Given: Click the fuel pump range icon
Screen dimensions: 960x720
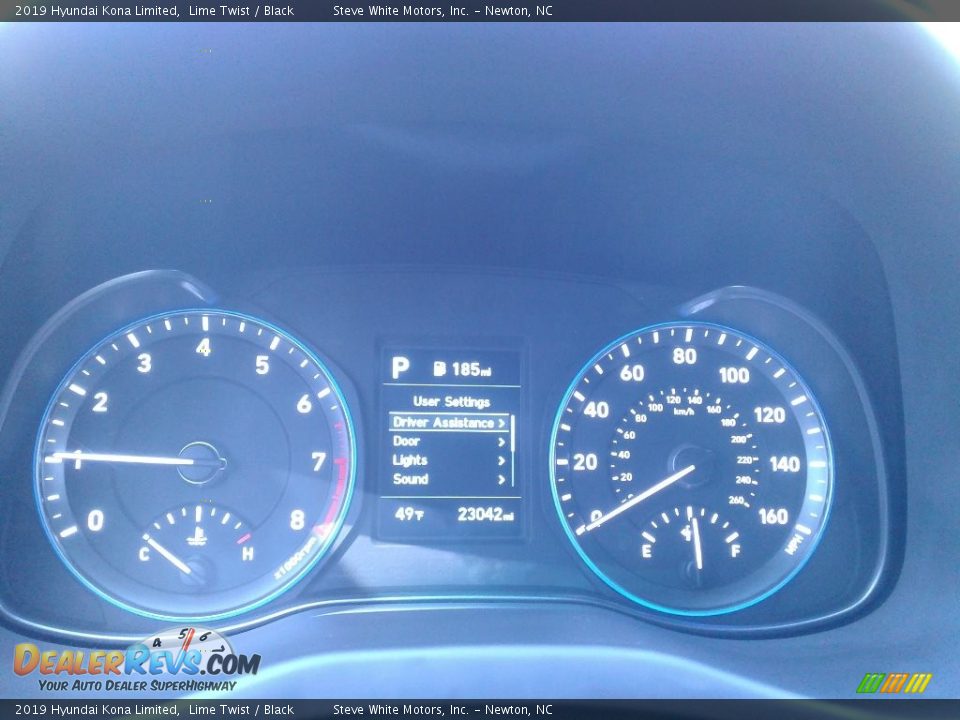Looking at the screenshot, I should click(x=440, y=369).
